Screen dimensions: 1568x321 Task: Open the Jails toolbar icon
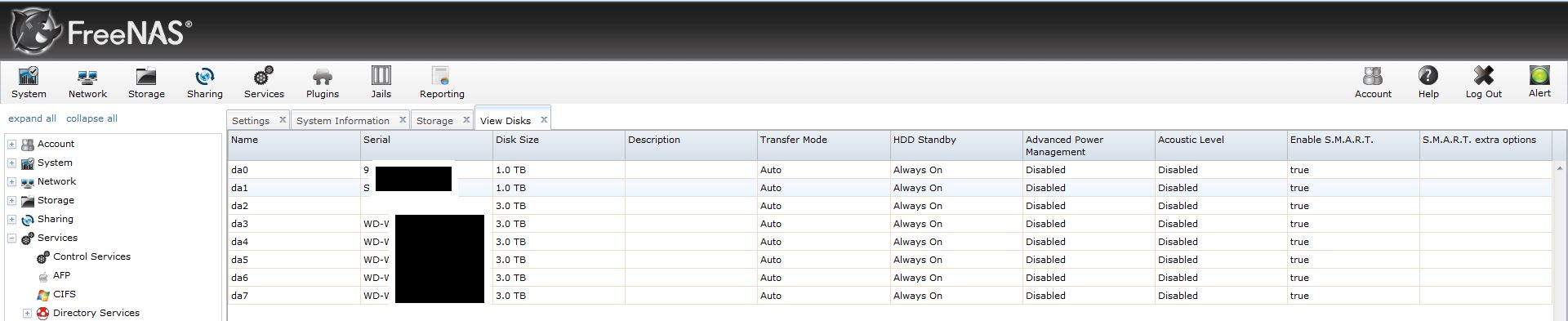coord(381,76)
